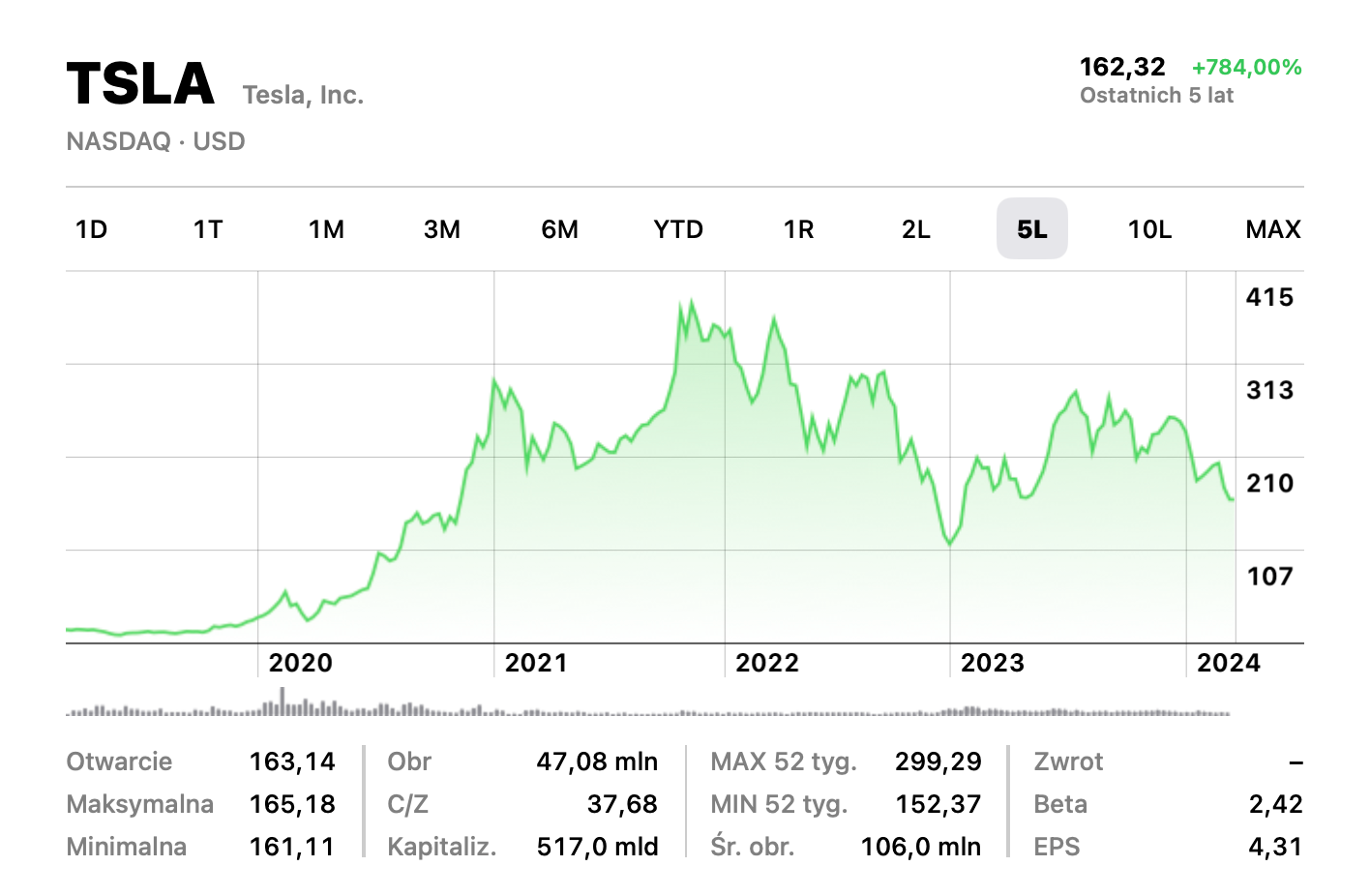The width and height of the screenshot is (1370, 896).
Task: Click the Ostatnich 5 lat label
Action: tap(1157, 95)
